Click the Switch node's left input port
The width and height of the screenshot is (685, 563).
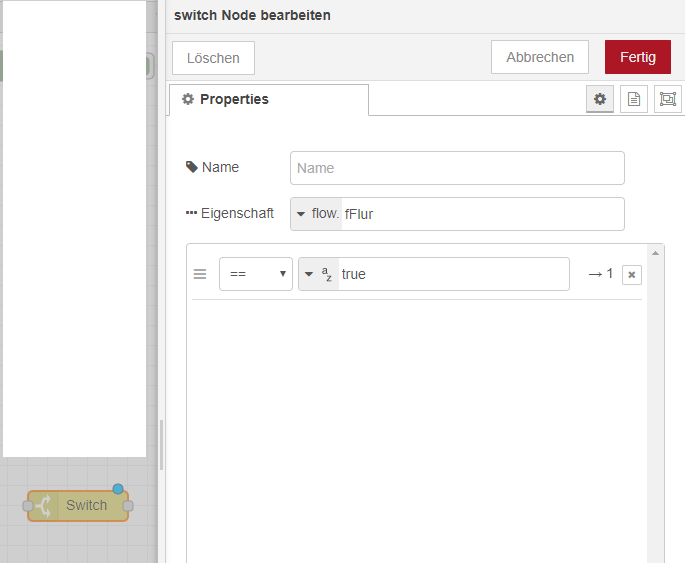coord(28,506)
